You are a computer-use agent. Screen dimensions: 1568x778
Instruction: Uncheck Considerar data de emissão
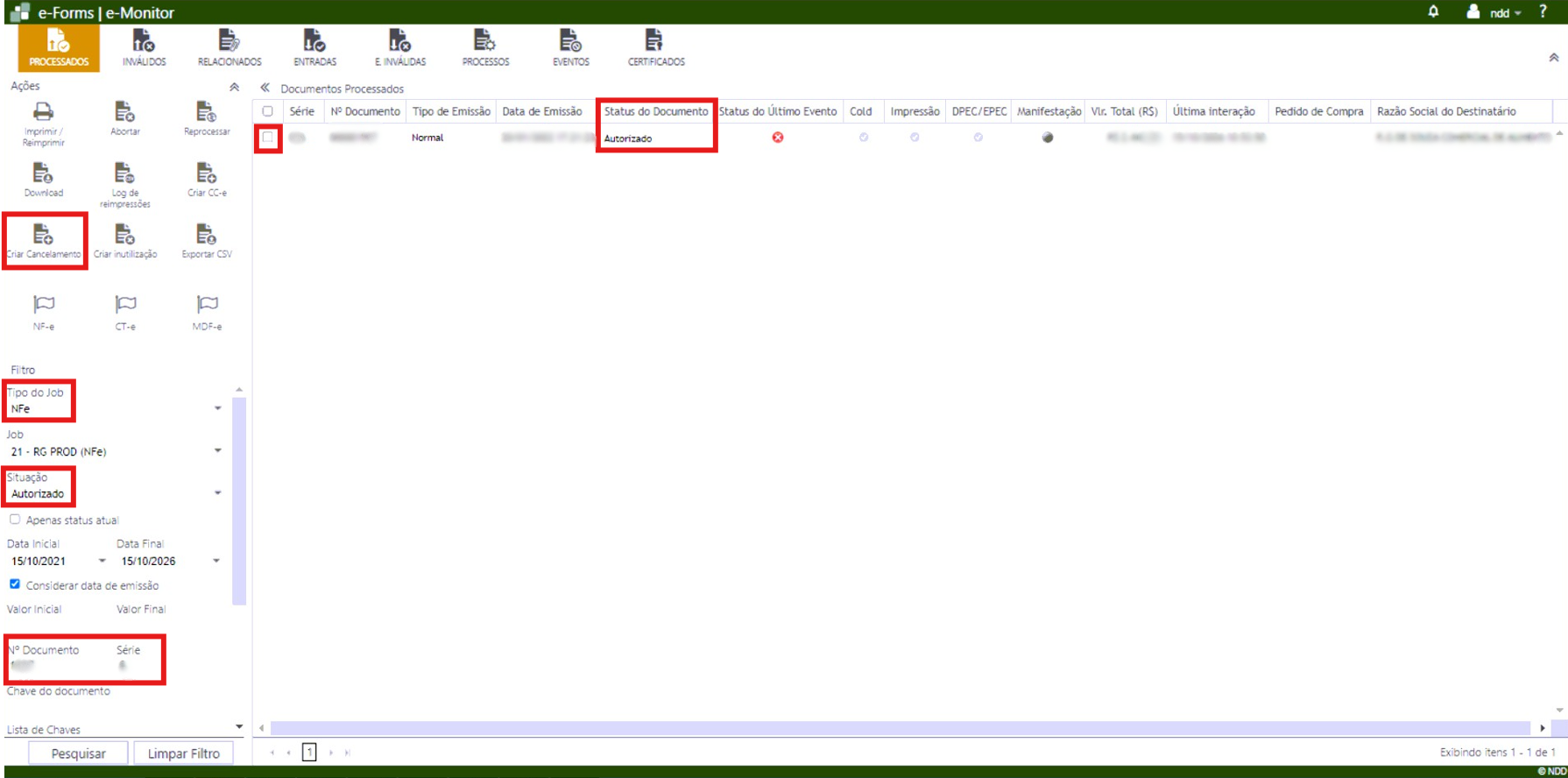click(15, 584)
